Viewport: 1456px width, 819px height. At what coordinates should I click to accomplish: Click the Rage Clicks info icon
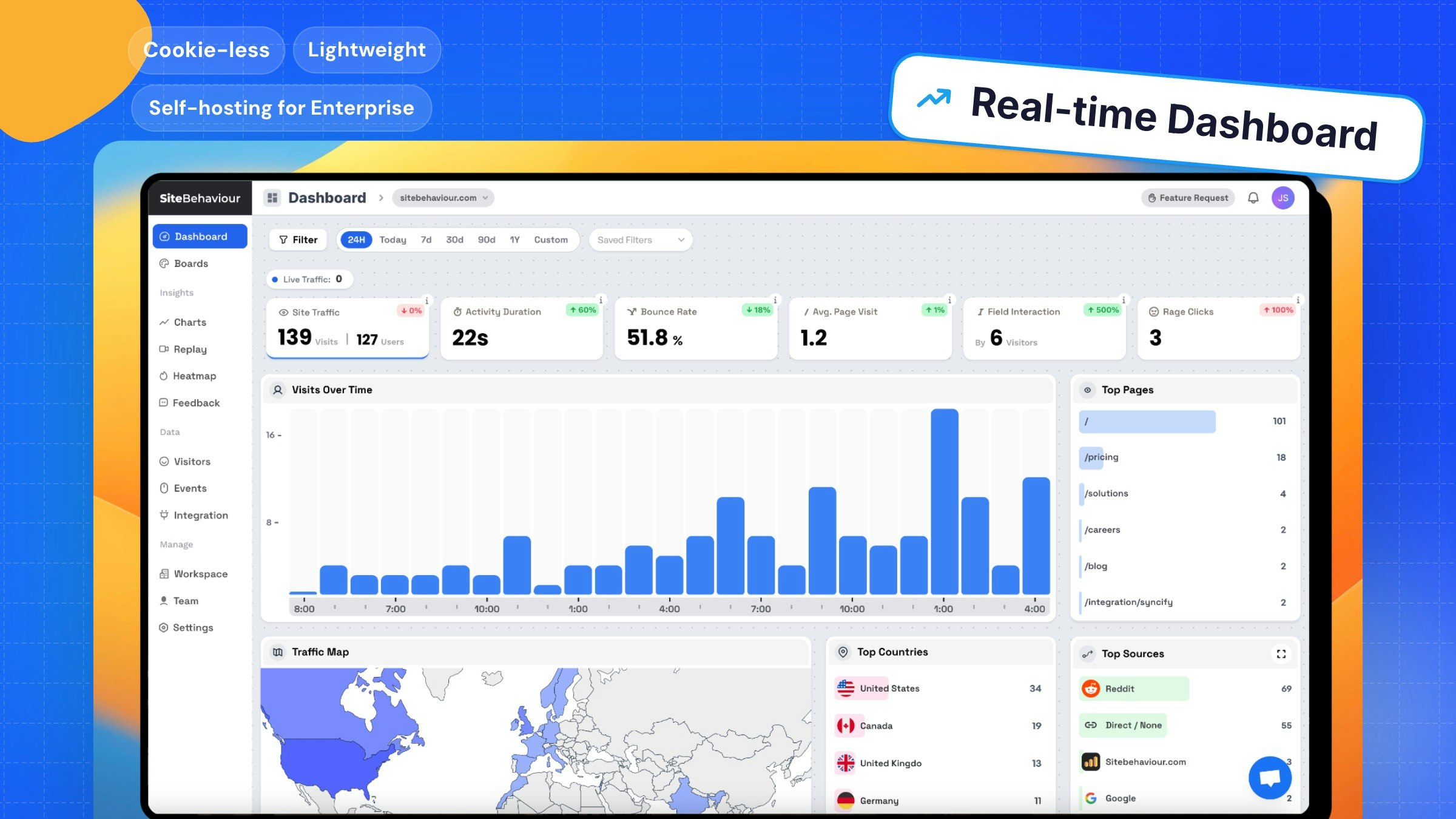(1298, 300)
